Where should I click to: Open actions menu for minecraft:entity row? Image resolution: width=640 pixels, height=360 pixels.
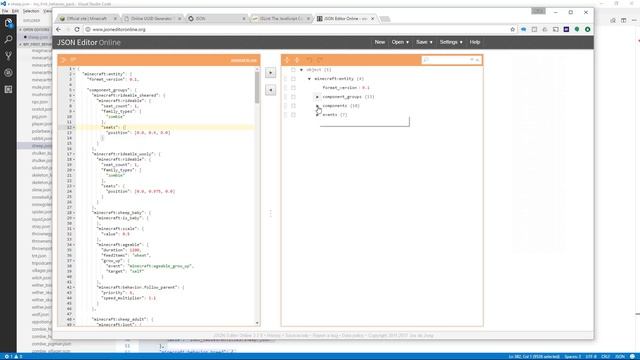click(293, 79)
